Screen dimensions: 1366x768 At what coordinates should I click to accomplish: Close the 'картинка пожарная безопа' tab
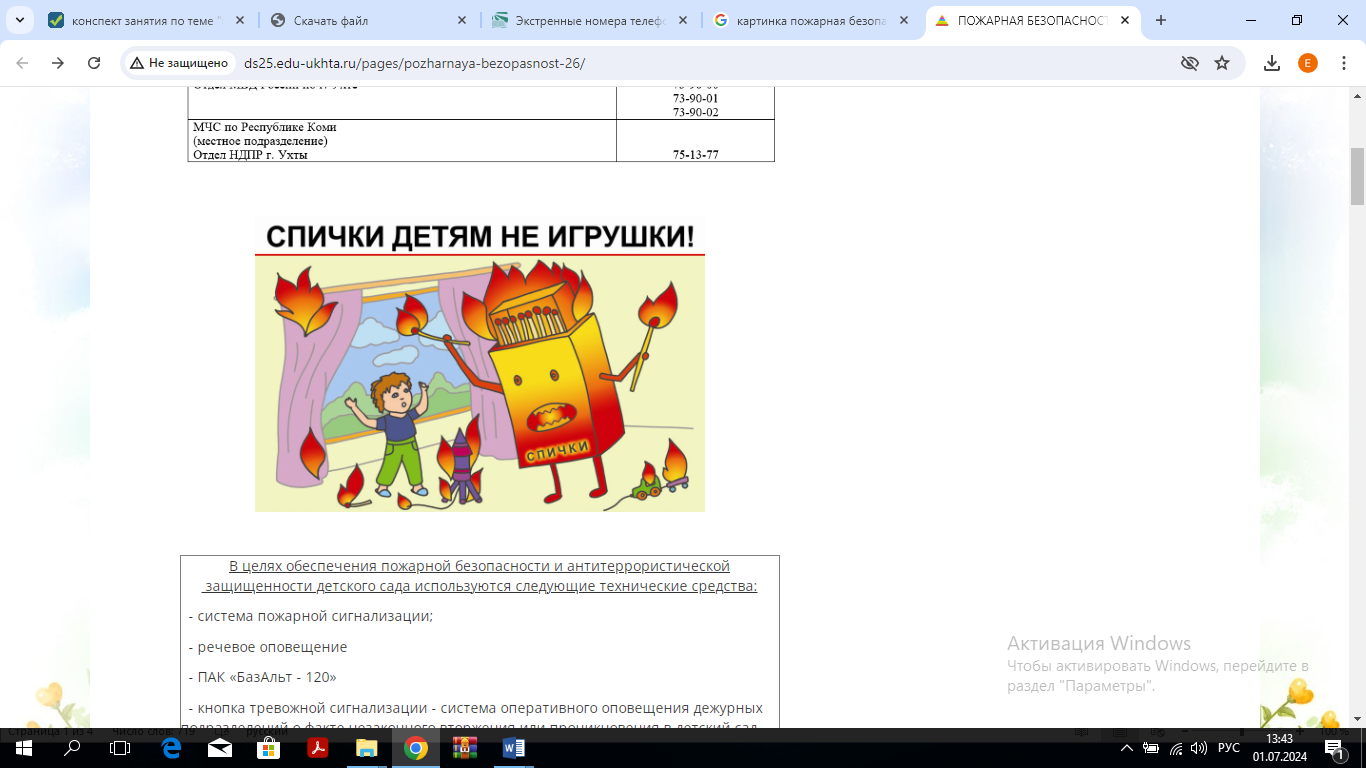(906, 20)
